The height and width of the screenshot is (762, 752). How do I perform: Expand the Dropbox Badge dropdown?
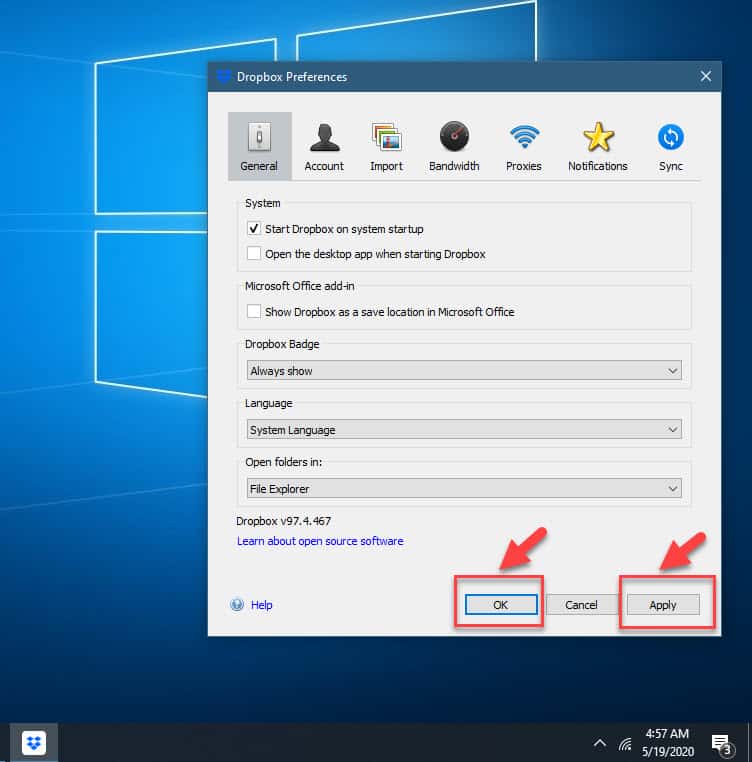tap(464, 371)
